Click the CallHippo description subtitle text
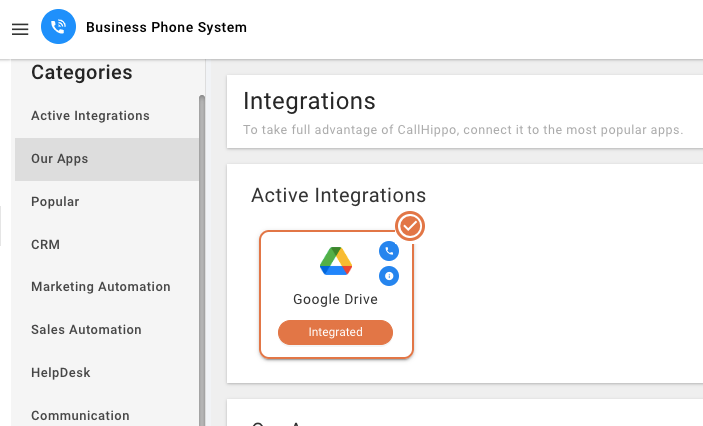 pos(463,130)
